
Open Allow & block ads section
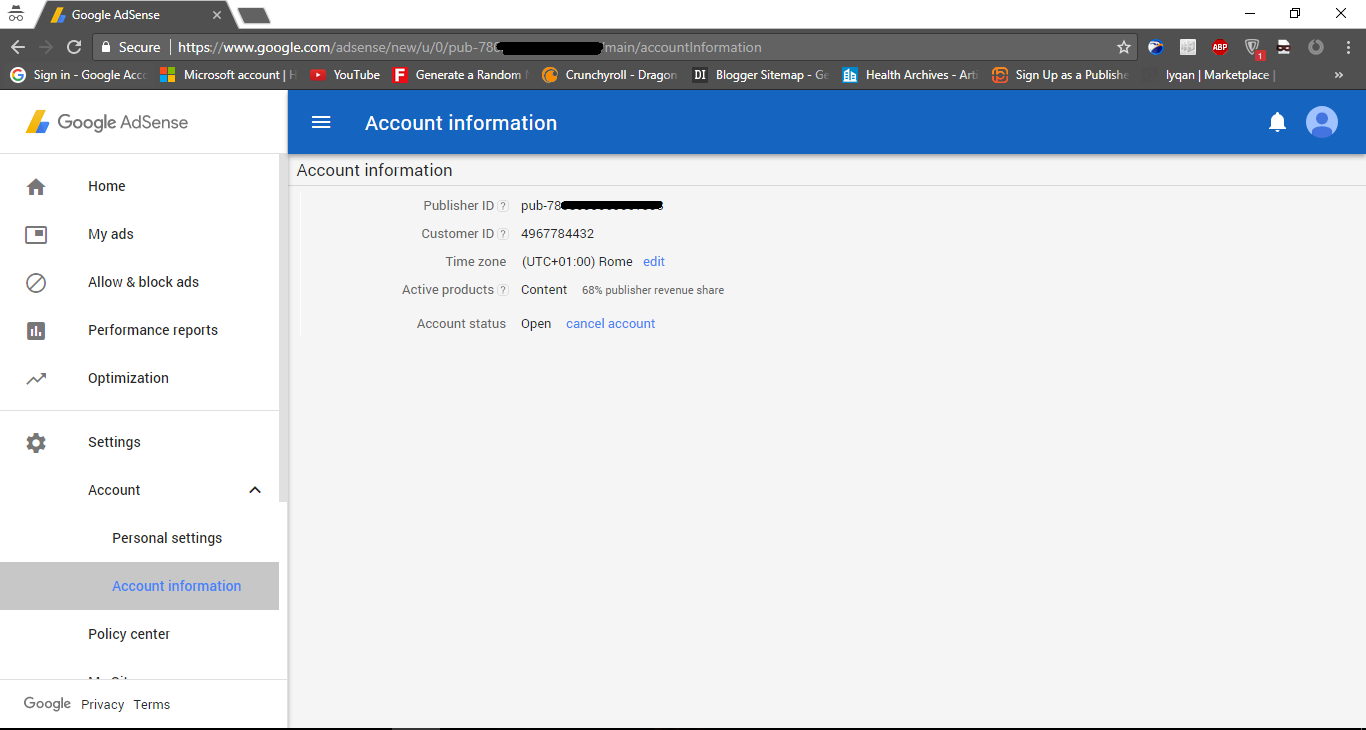(x=143, y=282)
